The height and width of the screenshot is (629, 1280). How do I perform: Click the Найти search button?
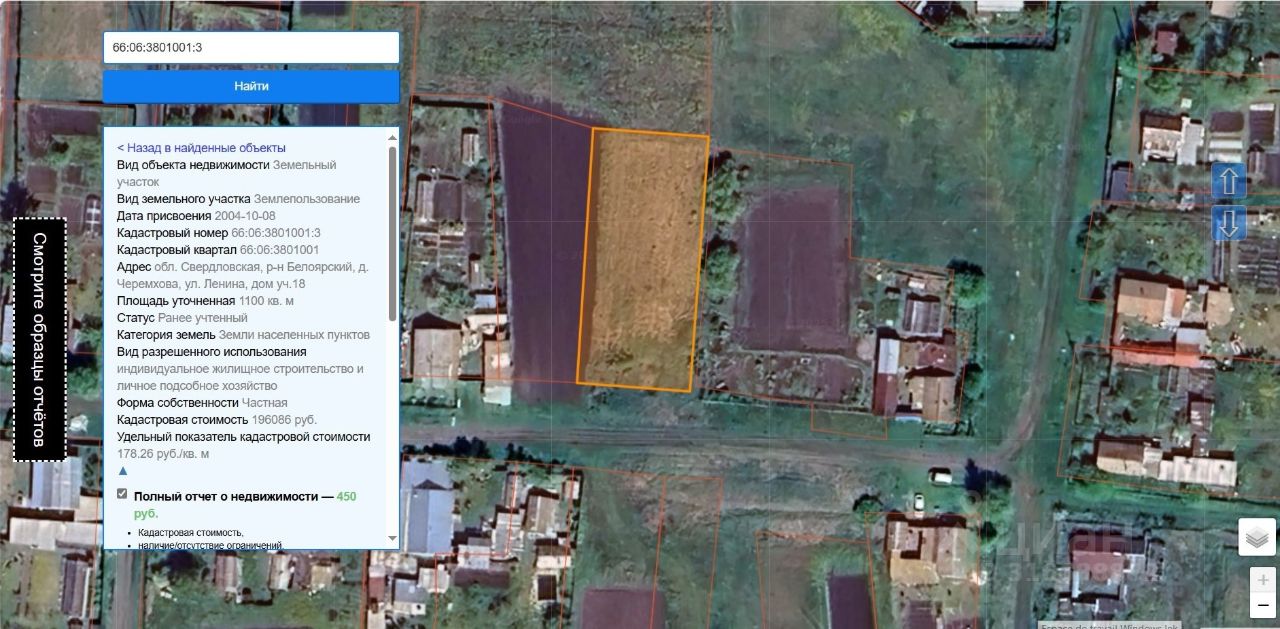(x=251, y=86)
